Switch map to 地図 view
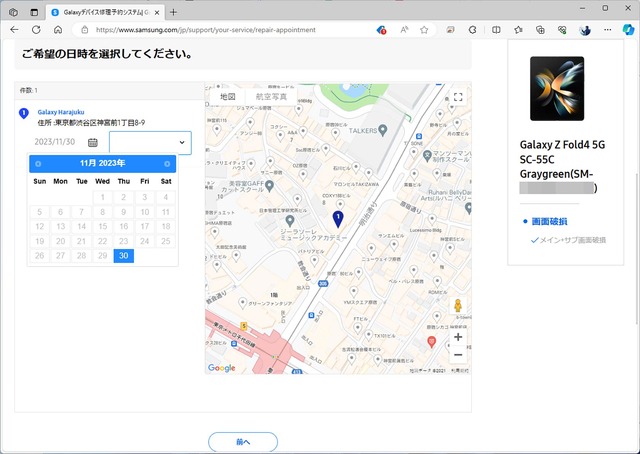 [228, 97]
